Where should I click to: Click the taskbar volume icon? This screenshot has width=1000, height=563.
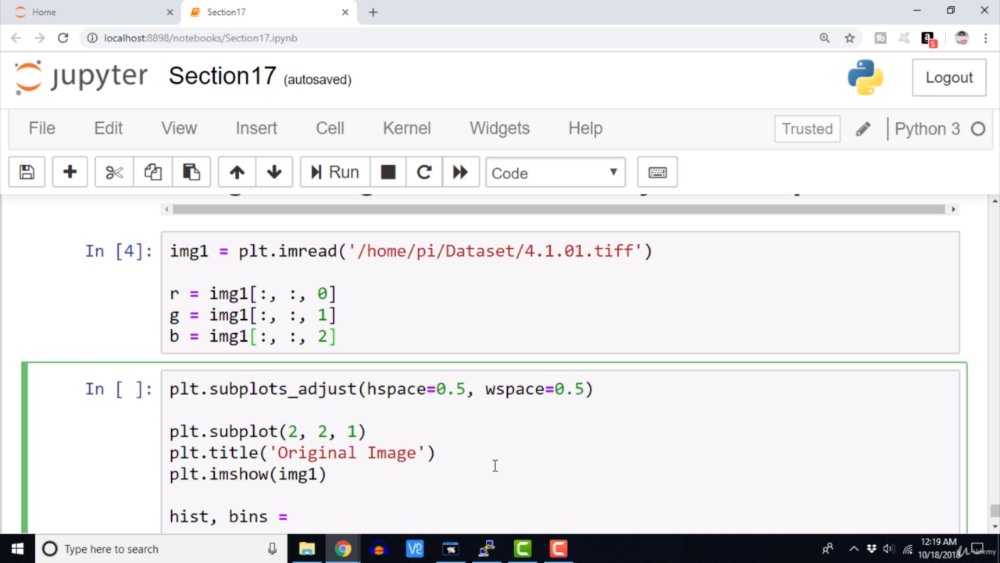pos(889,549)
